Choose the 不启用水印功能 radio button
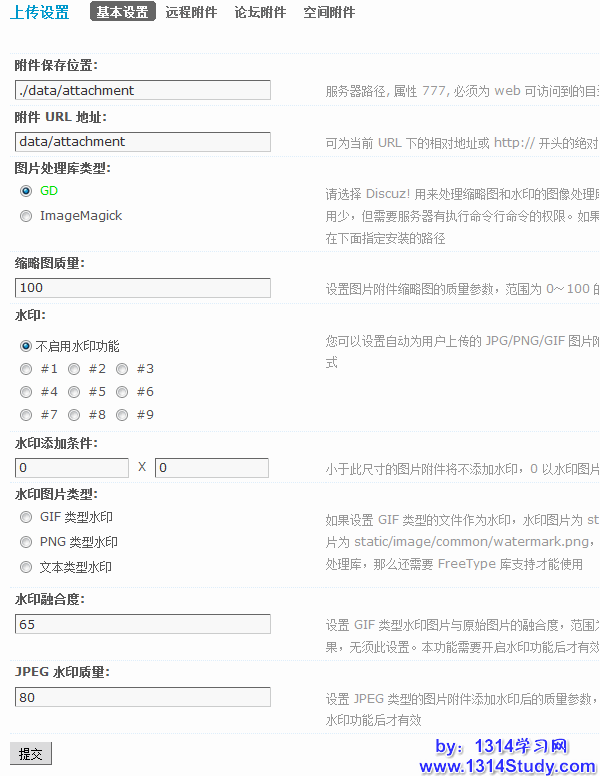The width and height of the screenshot is (600, 776). click(x=26, y=346)
